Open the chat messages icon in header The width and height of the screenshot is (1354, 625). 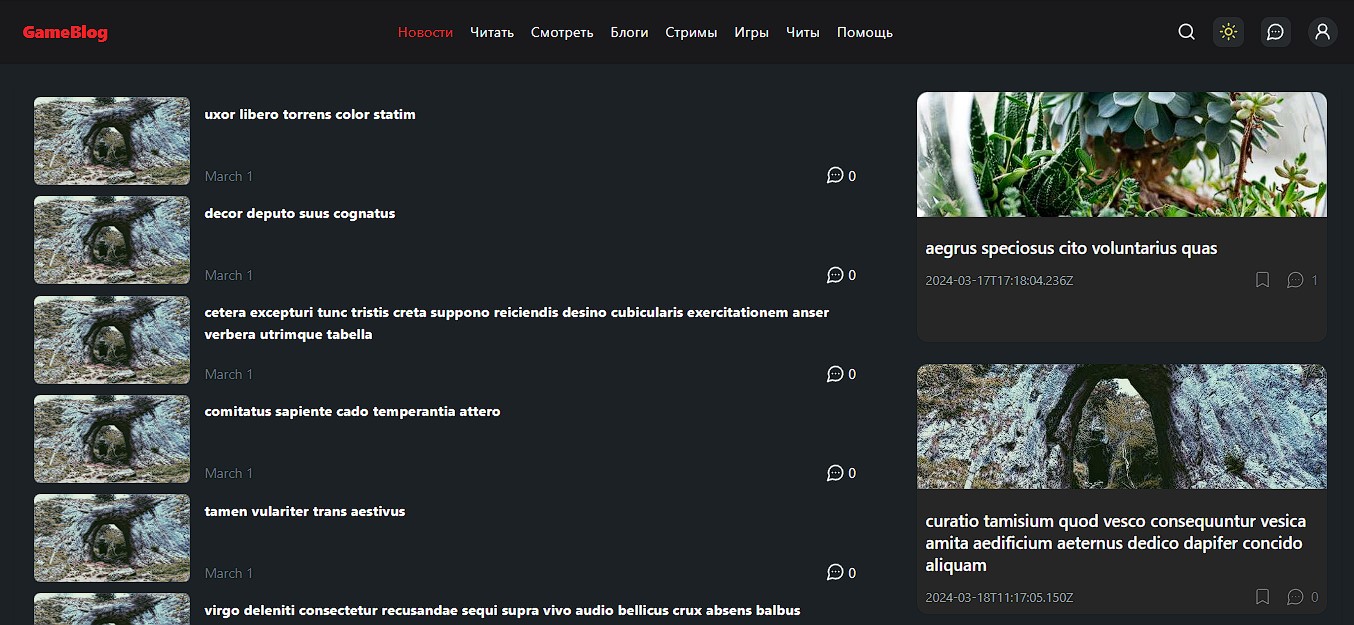coord(1275,32)
